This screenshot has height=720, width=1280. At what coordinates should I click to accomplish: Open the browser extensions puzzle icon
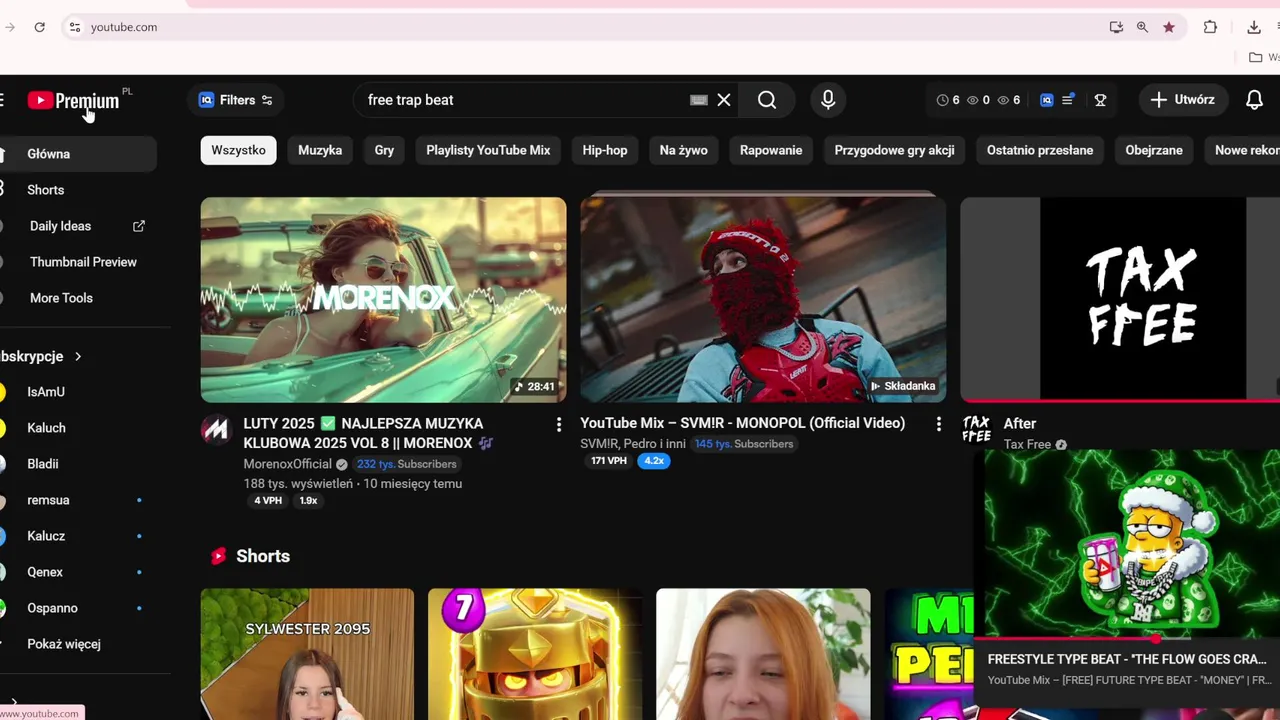[1210, 27]
